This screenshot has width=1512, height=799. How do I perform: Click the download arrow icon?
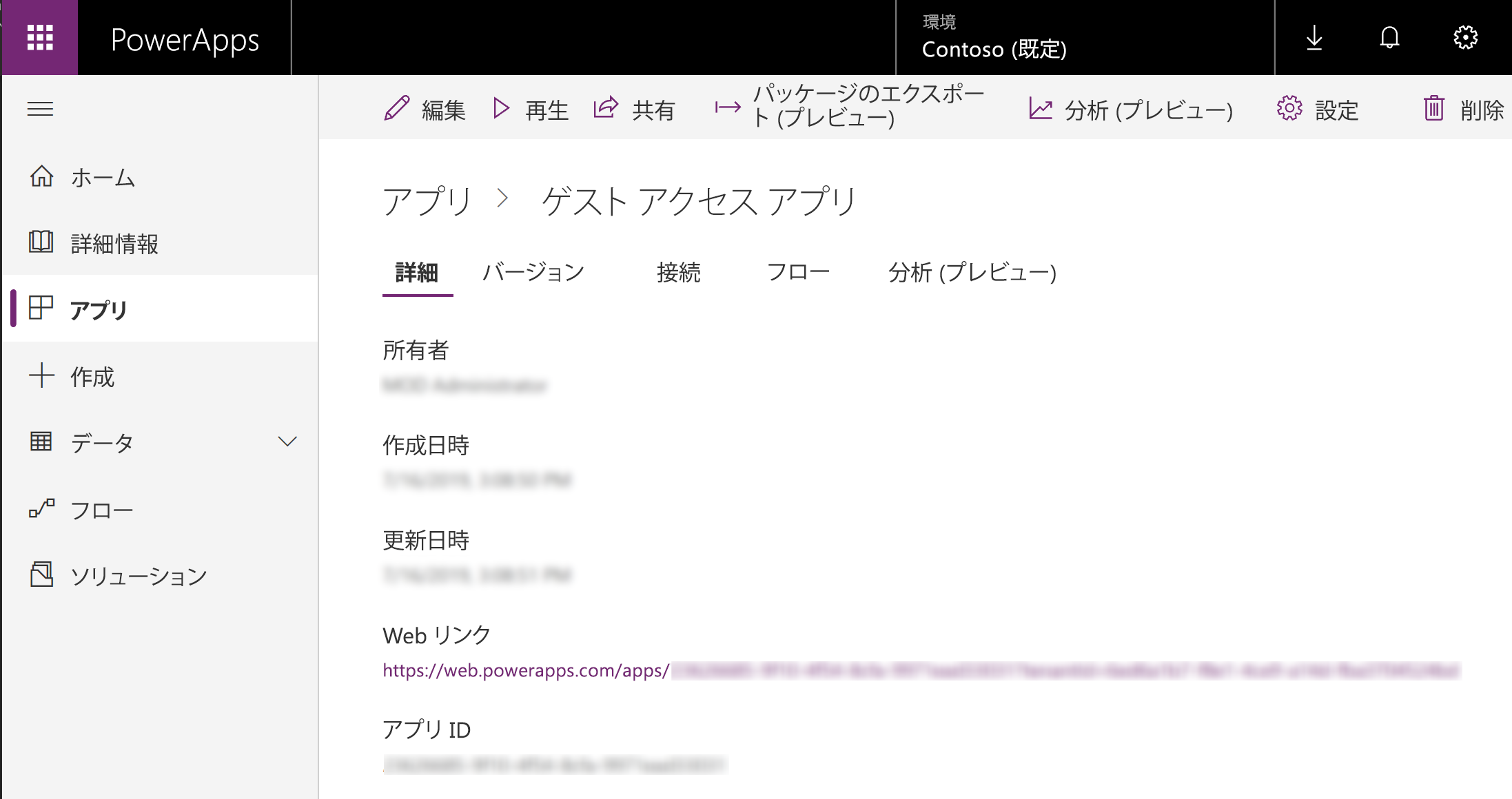pyautogui.click(x=1314, y=38)
